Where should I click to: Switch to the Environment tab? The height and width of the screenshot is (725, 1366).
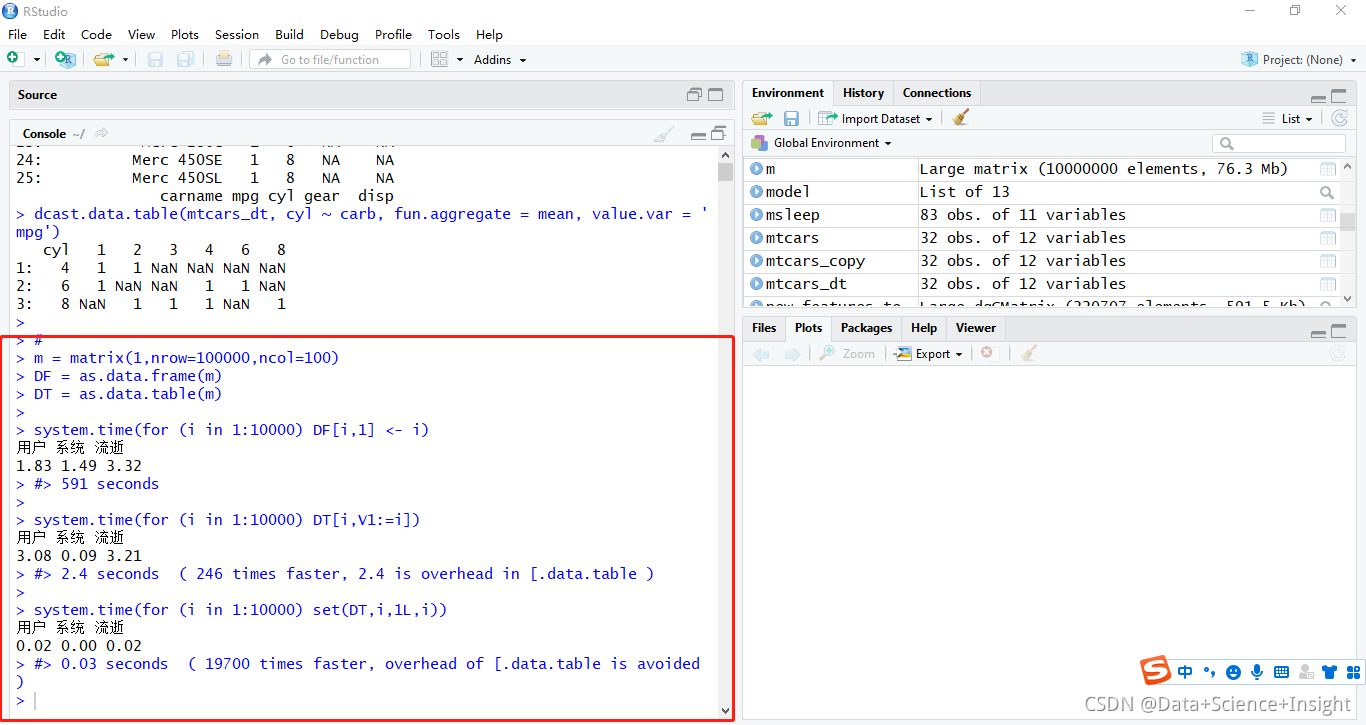(788, 93)
